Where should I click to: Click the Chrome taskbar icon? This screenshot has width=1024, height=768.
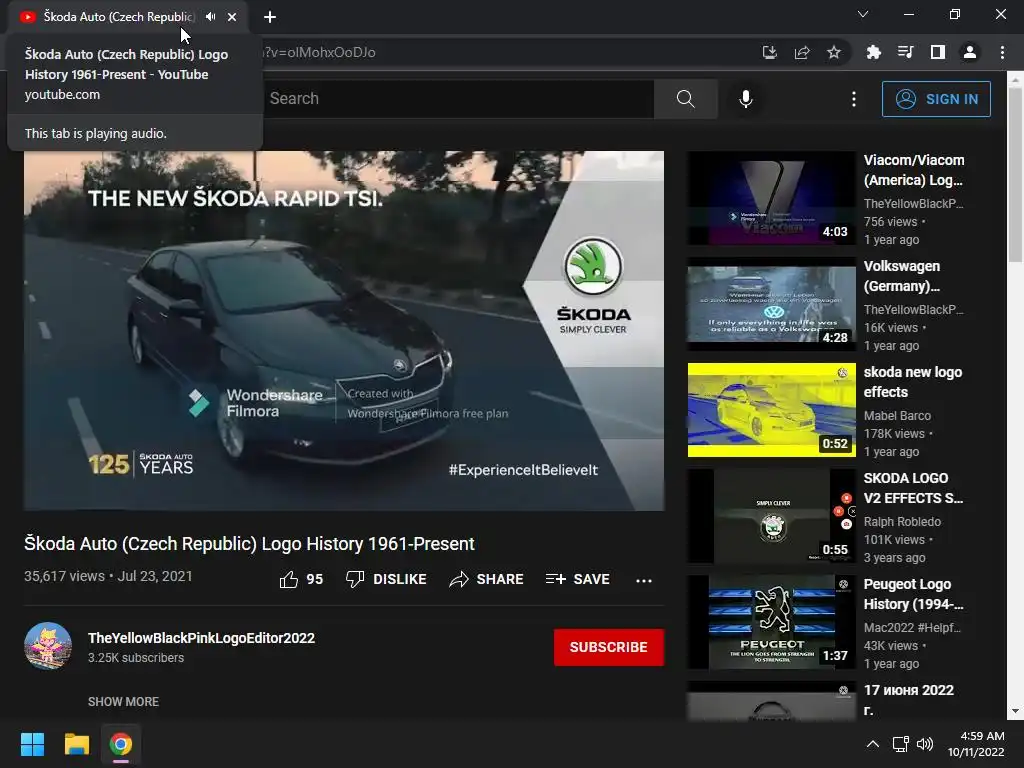pyautogui.click(x=121, y=744)
